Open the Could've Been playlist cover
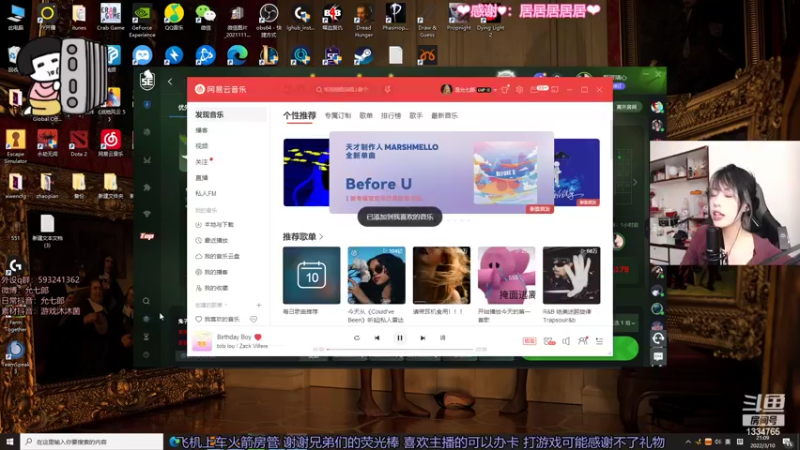Screen dimensions: 800x450 click(x=377, y=276)
